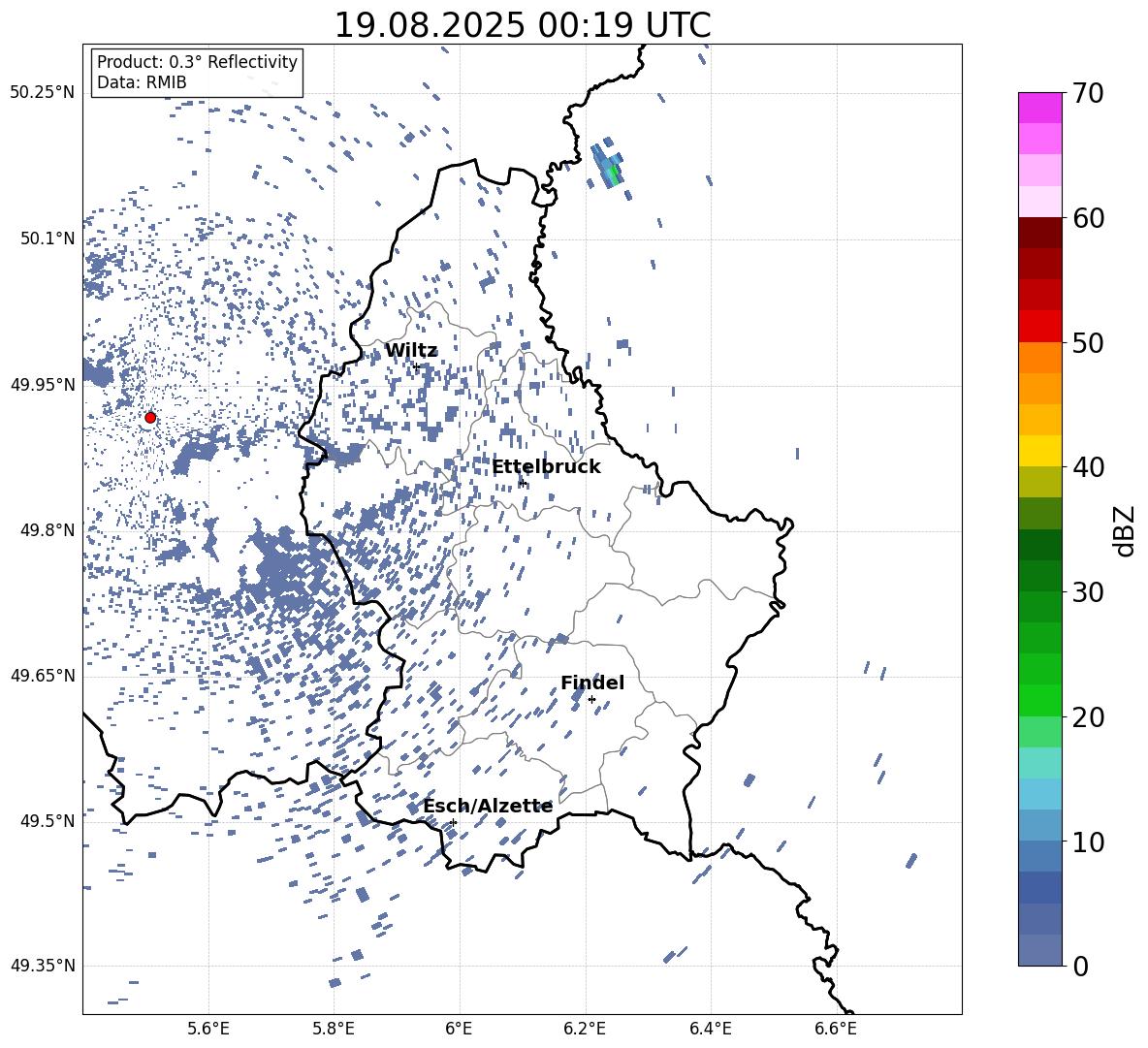This screenshot has height=1048, width=1148.
Task: Click the cross marker at Ettelbruck
Action: (x=522, y=483)
